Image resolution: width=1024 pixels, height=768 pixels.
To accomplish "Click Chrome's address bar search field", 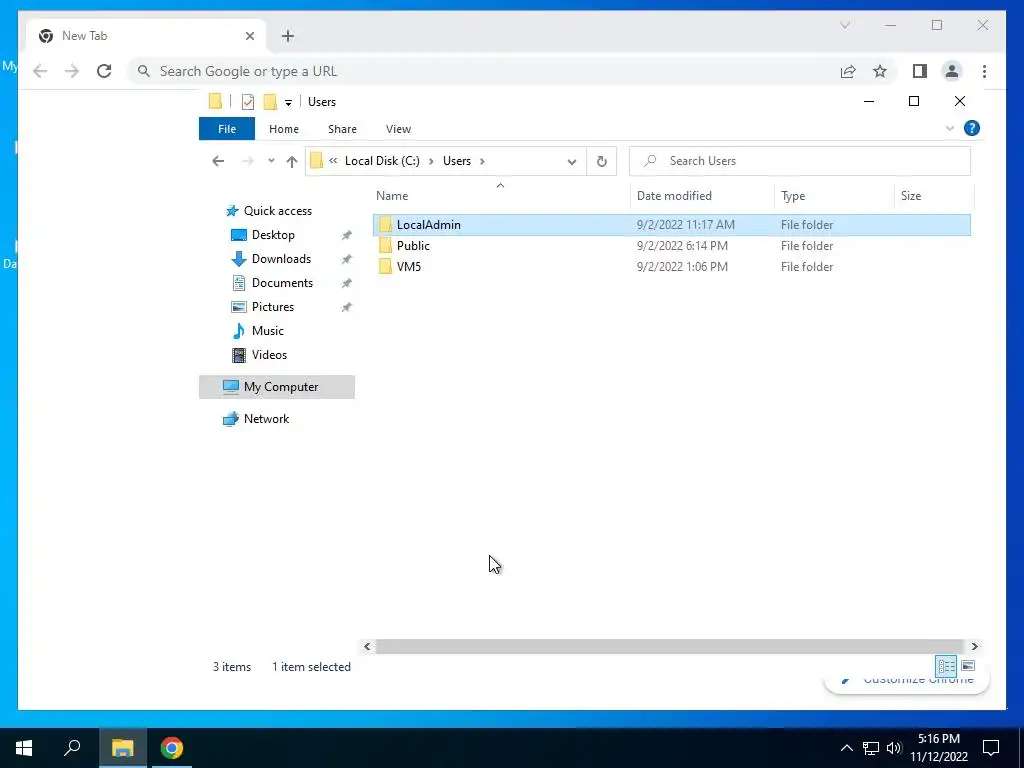I will click(x=483, y=71).
